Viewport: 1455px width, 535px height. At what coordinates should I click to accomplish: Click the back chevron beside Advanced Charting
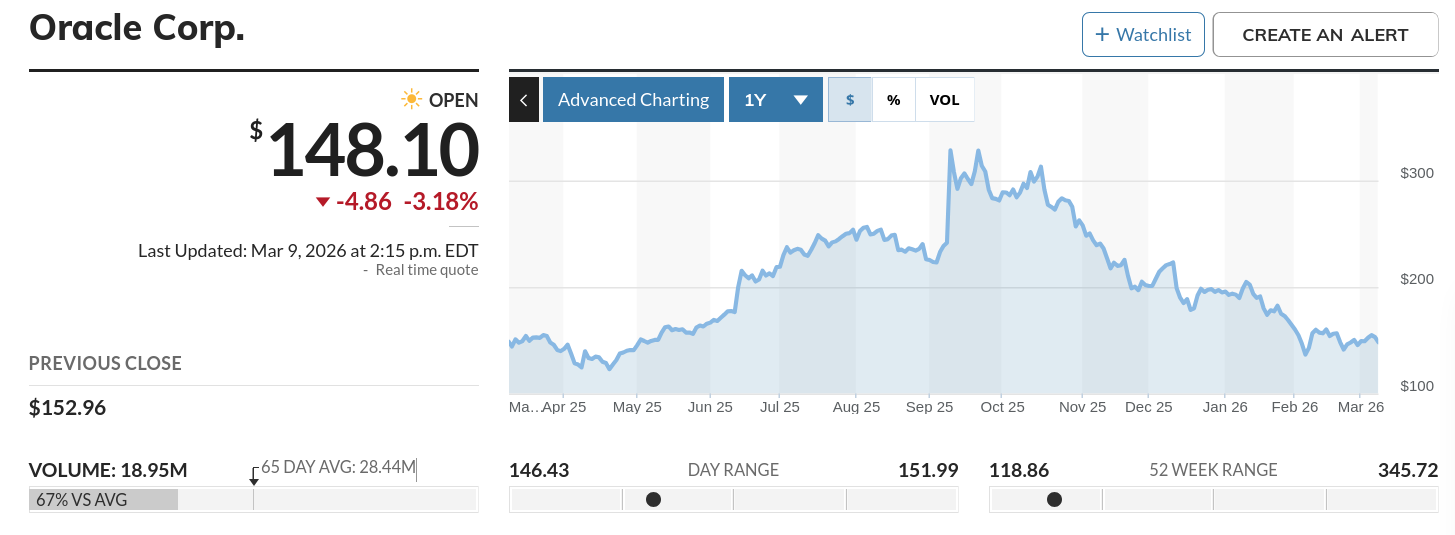click(524, 100)
